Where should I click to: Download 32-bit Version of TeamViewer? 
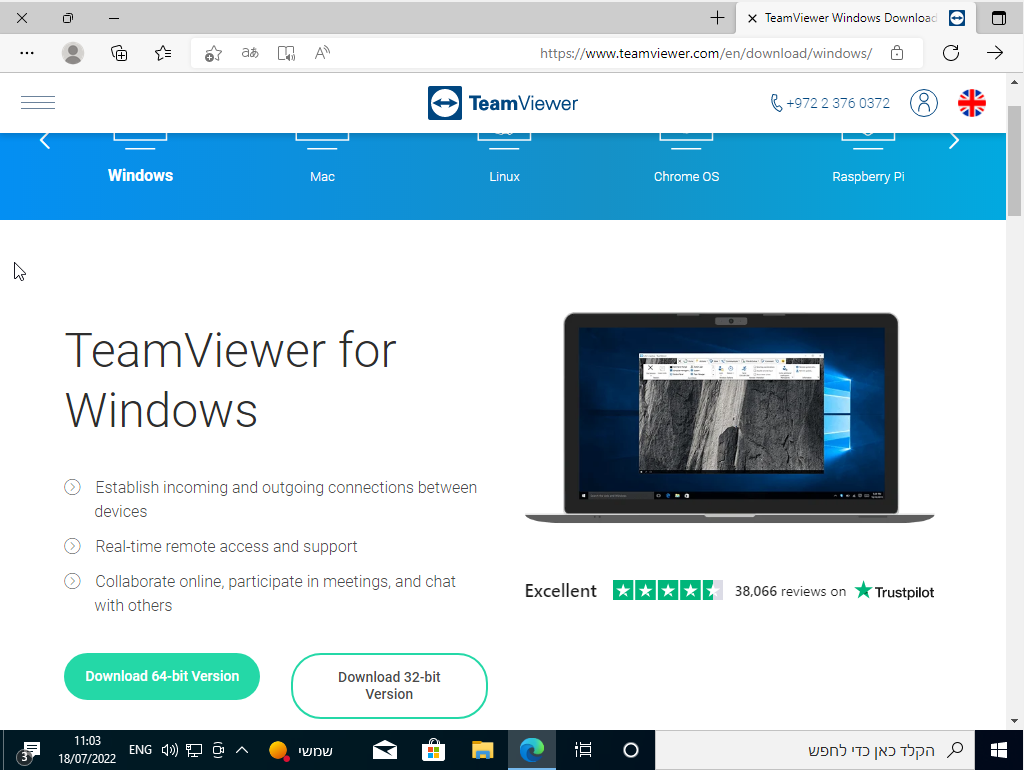click(389, 686)
